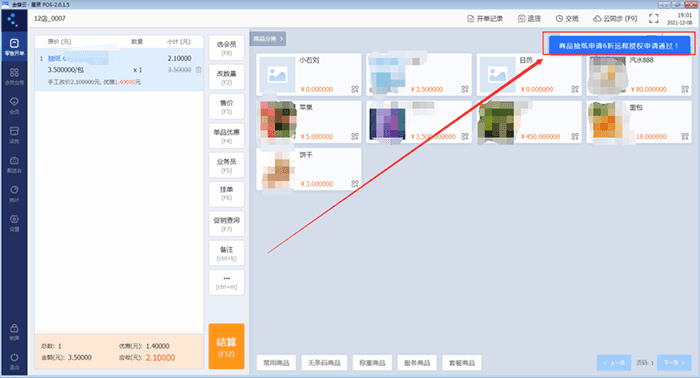Delete the 抽纸 line item via trash icon

(x=199, y=70)
